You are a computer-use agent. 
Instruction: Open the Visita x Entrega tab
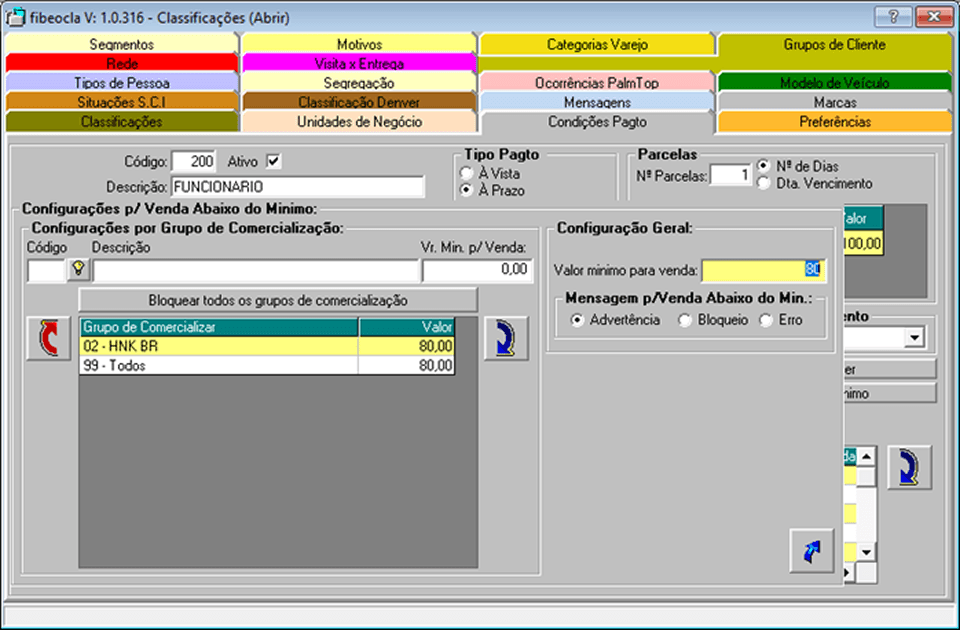[359, 64]
